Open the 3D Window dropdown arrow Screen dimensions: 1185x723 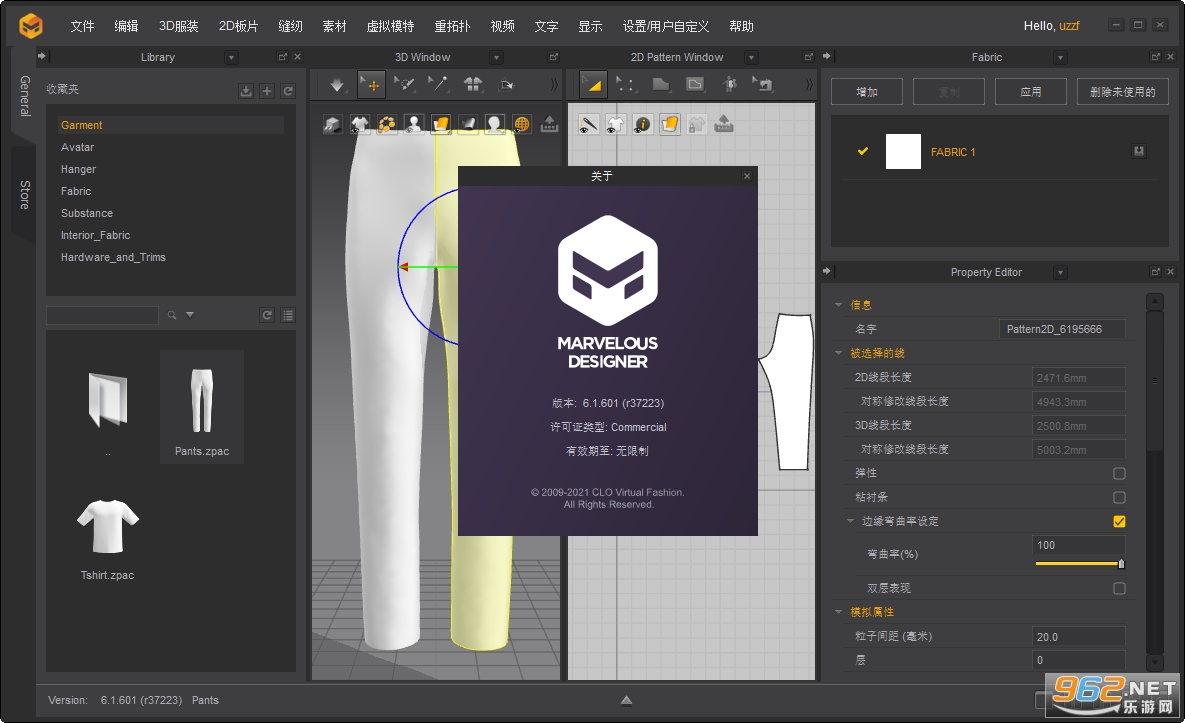pos(497,57)
